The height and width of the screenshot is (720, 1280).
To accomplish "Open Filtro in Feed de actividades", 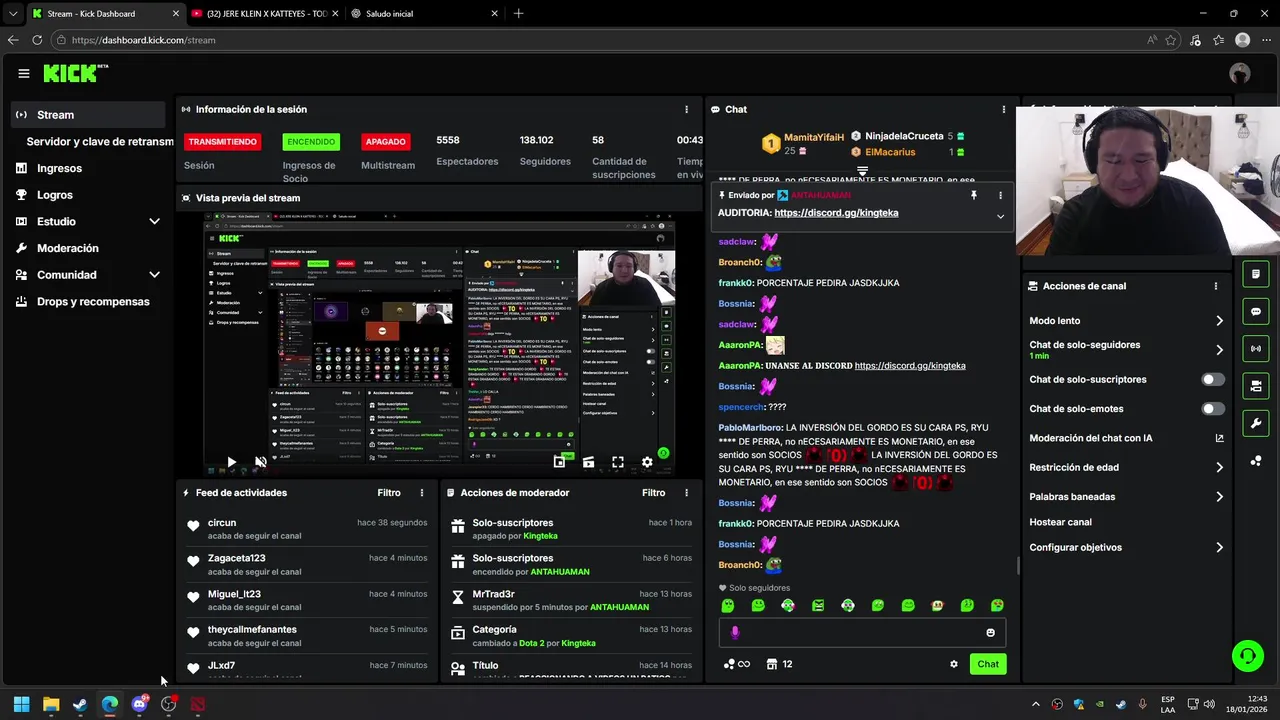I will [389, 492].
